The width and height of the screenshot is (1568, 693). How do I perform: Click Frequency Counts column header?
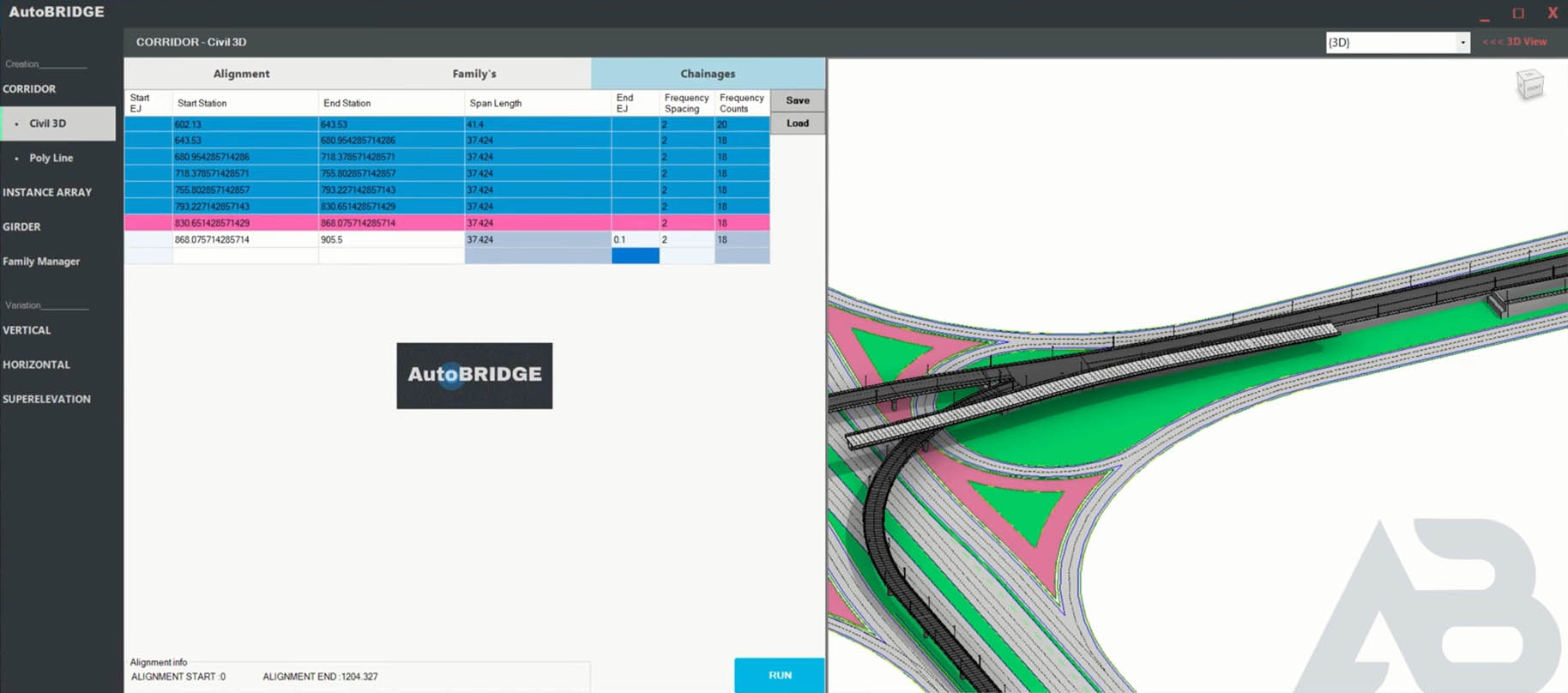742,103
